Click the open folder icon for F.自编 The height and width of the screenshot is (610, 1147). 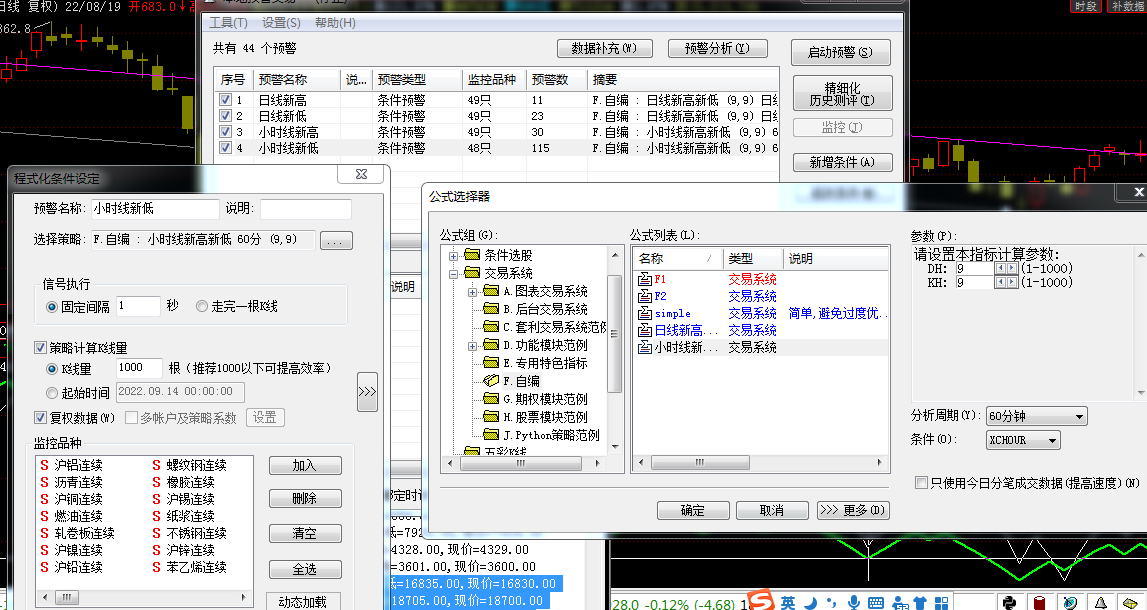tap(491, 381)
